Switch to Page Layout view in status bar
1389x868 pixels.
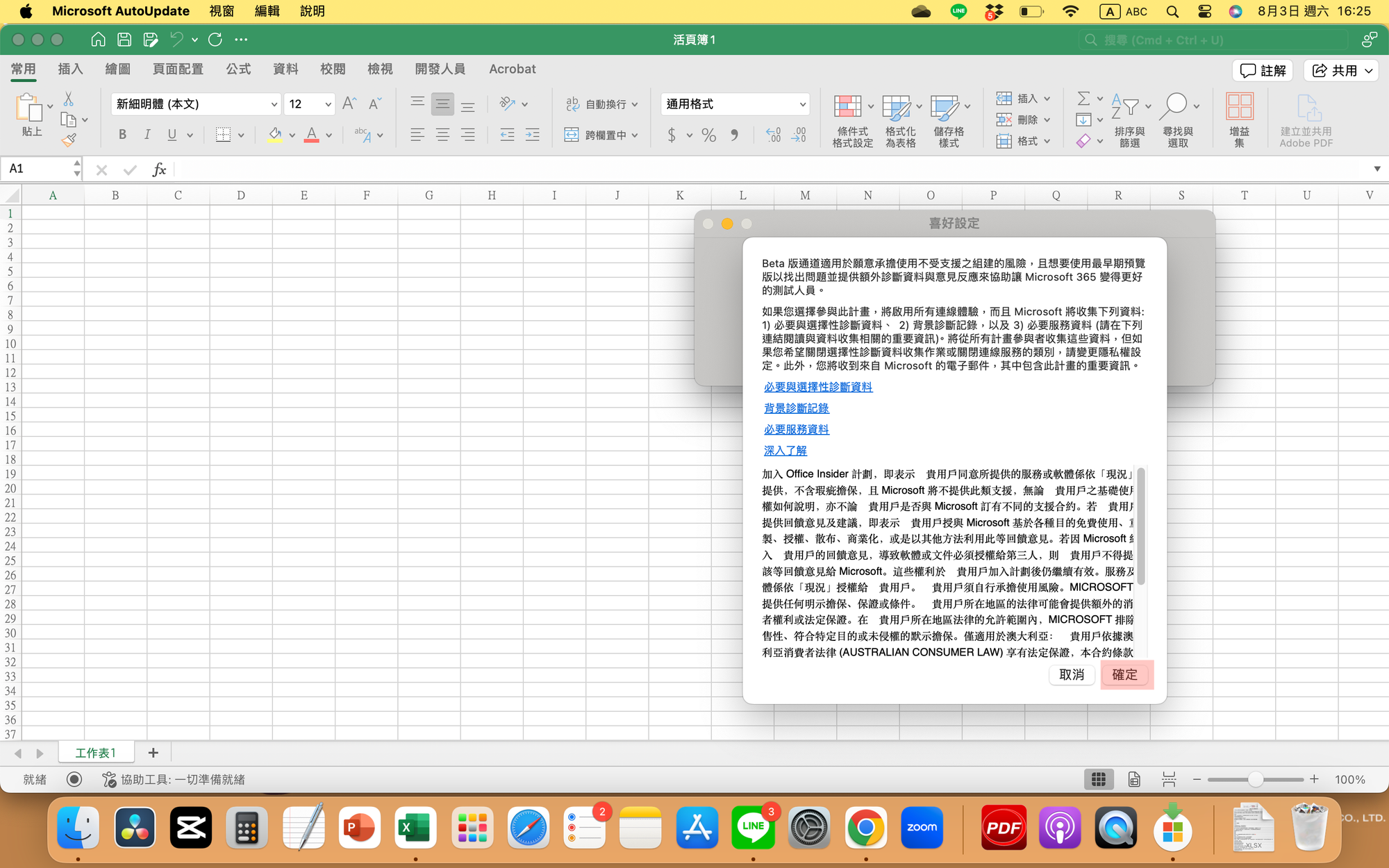1134,779
